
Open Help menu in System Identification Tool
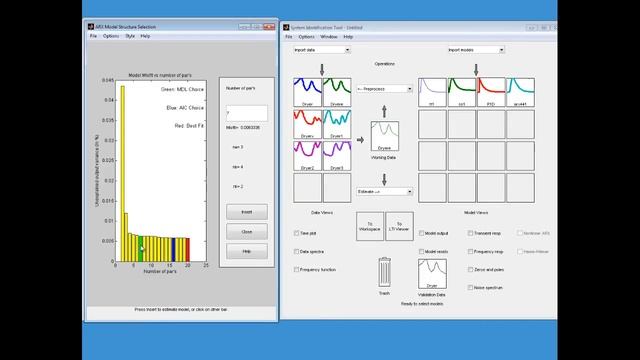(x=348, y=37)
